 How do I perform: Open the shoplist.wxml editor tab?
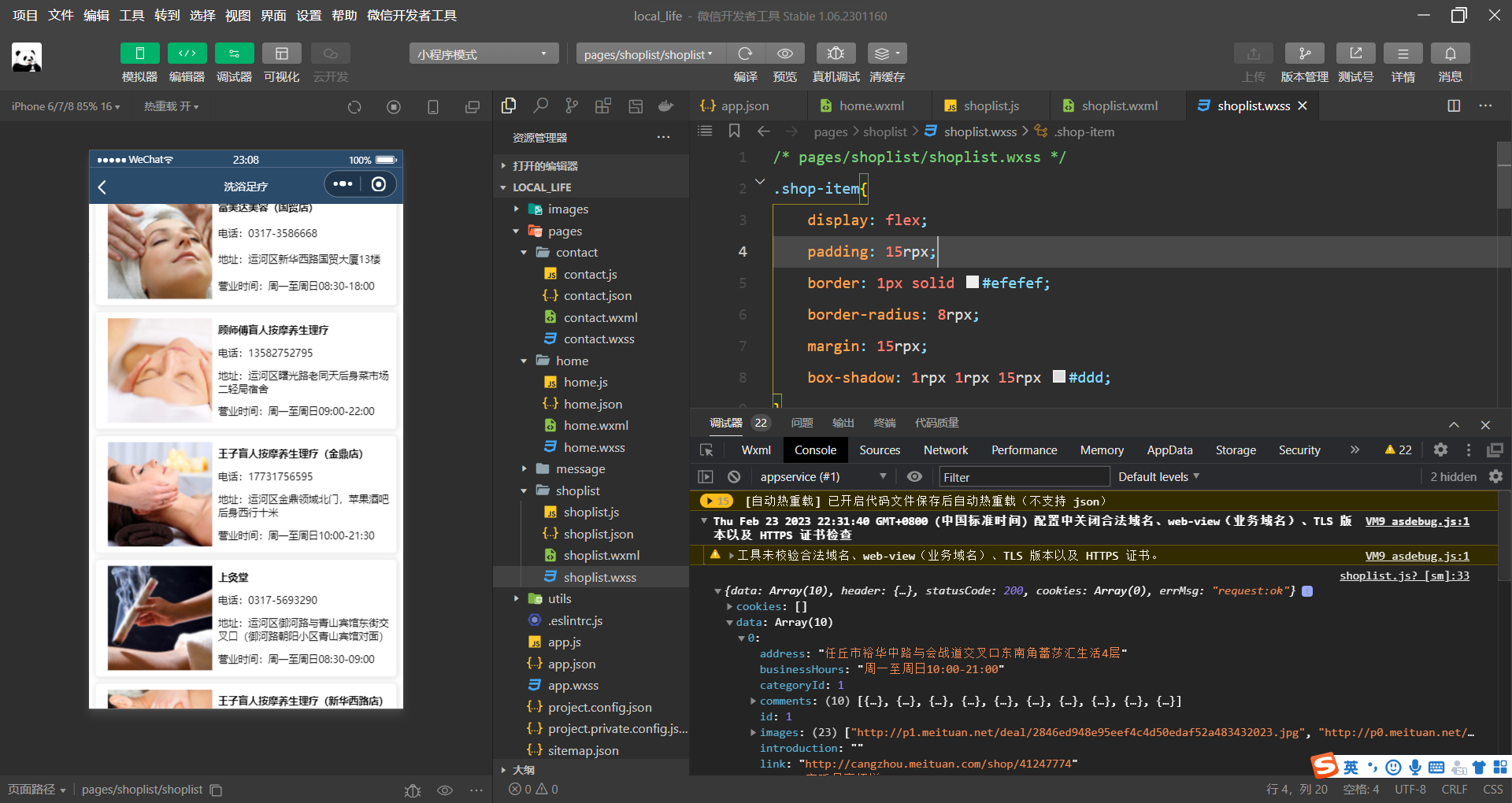tap(1119, 105)
